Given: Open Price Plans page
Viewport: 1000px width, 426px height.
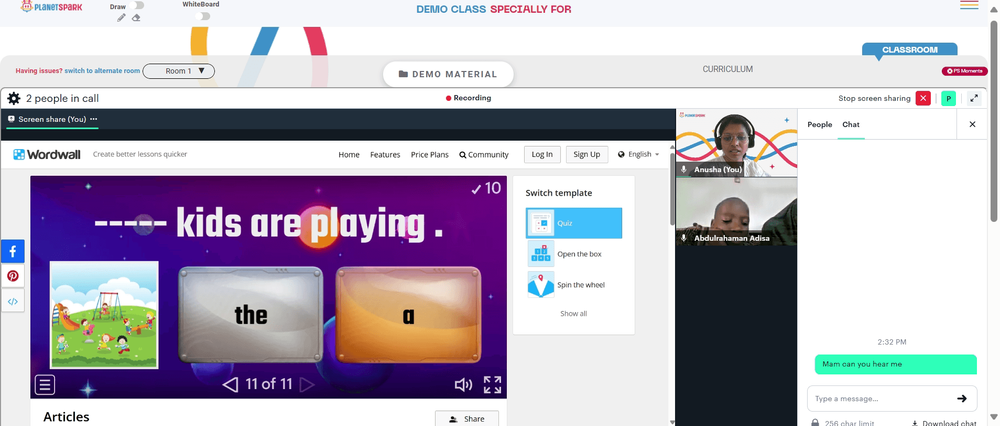Looking at the screenshot, I should coord(429,154).
